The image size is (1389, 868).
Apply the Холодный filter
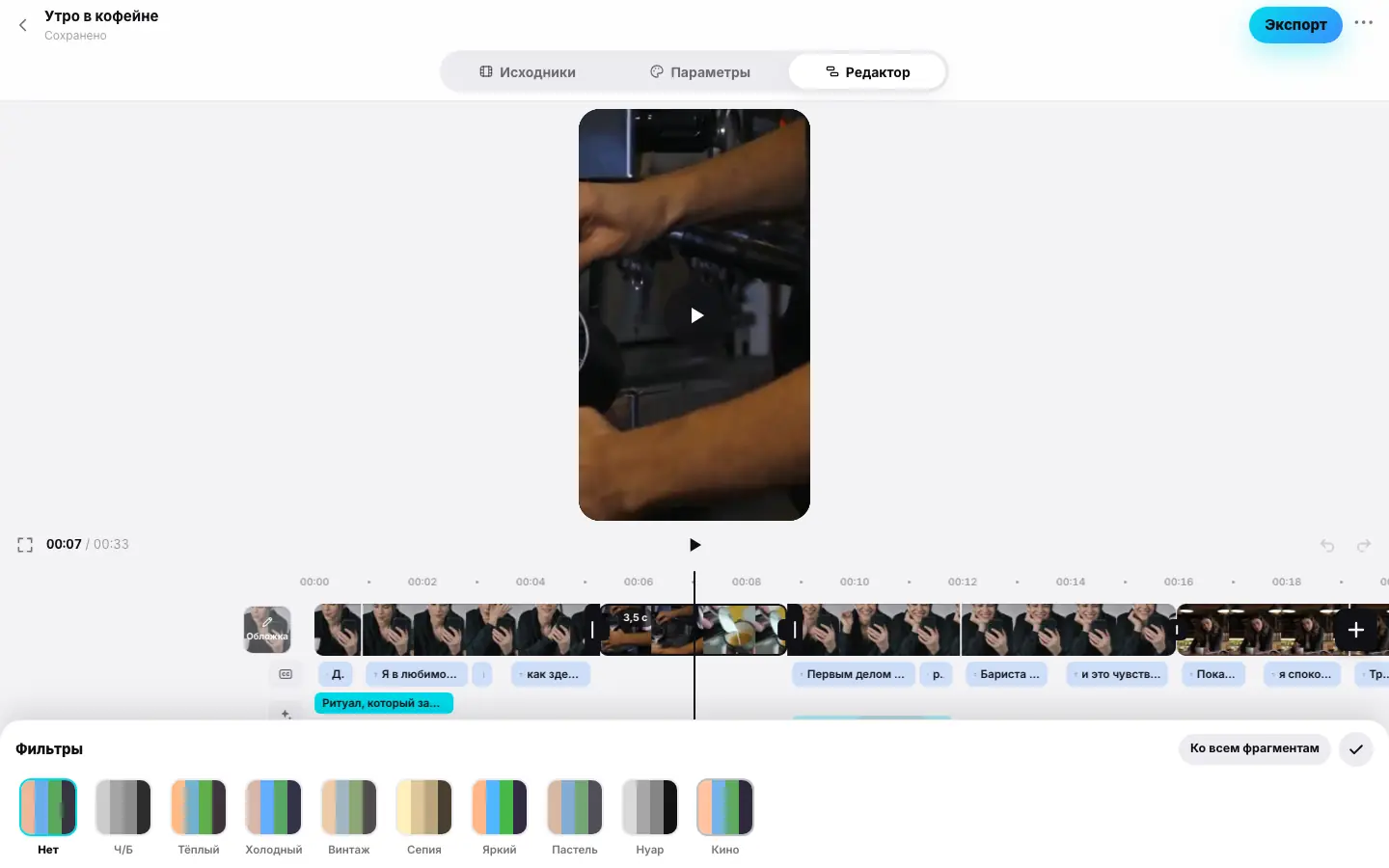(x=274, y=807)
